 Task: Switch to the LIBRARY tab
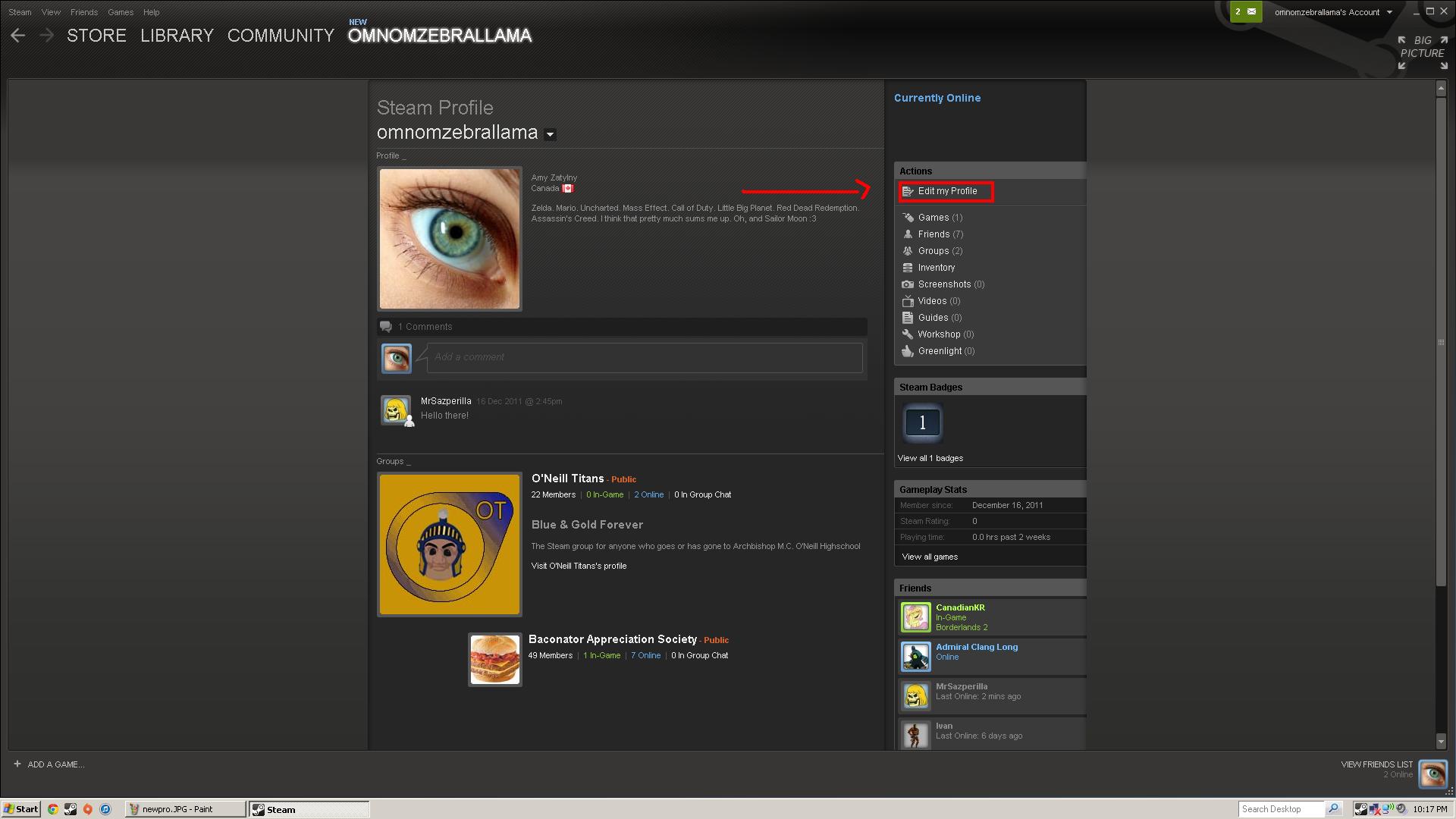coord(177,36)
